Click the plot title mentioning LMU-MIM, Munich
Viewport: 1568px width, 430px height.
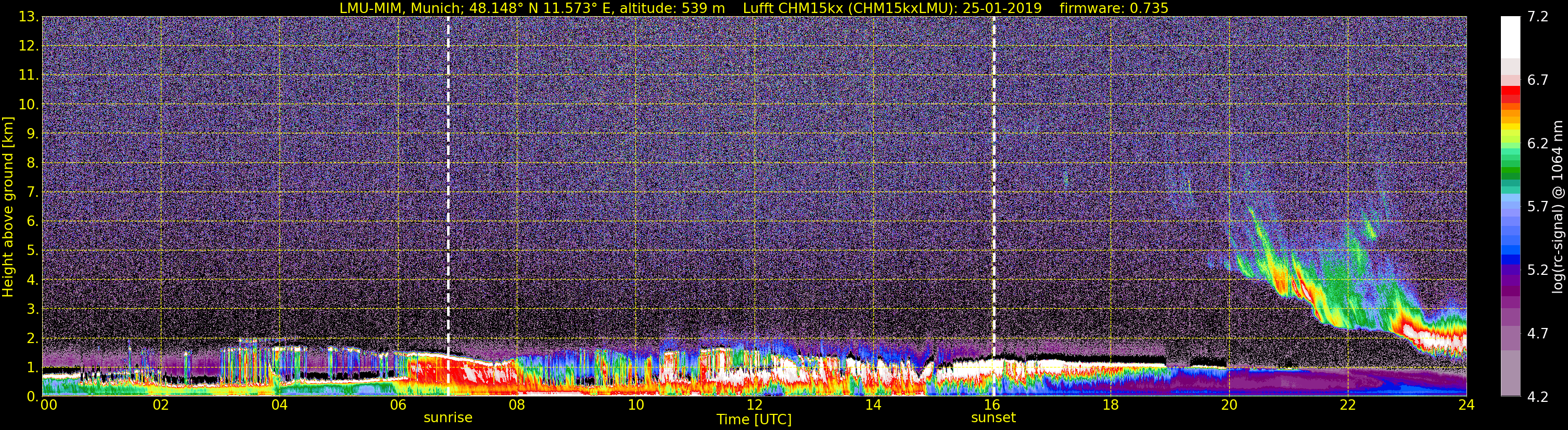[754, 8]
